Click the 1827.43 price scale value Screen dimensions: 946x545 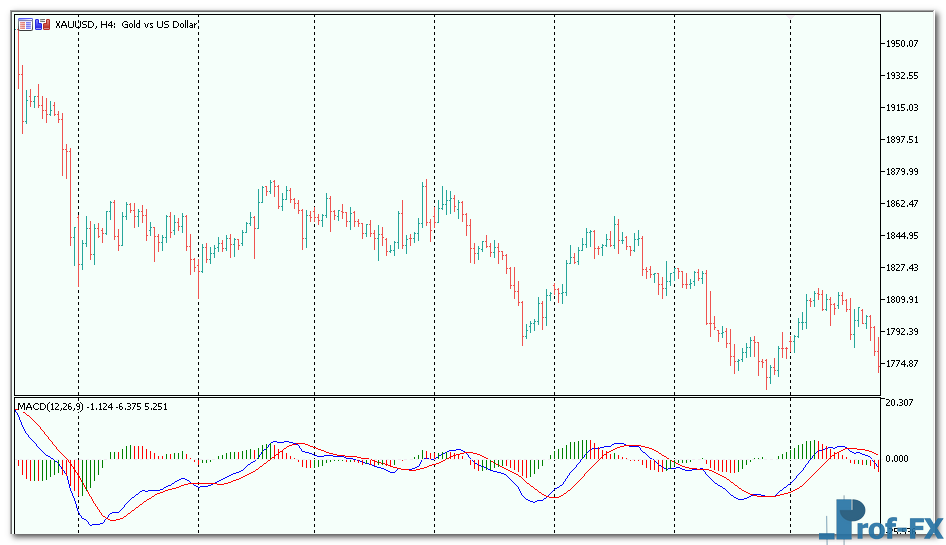[x=902, y=268]
